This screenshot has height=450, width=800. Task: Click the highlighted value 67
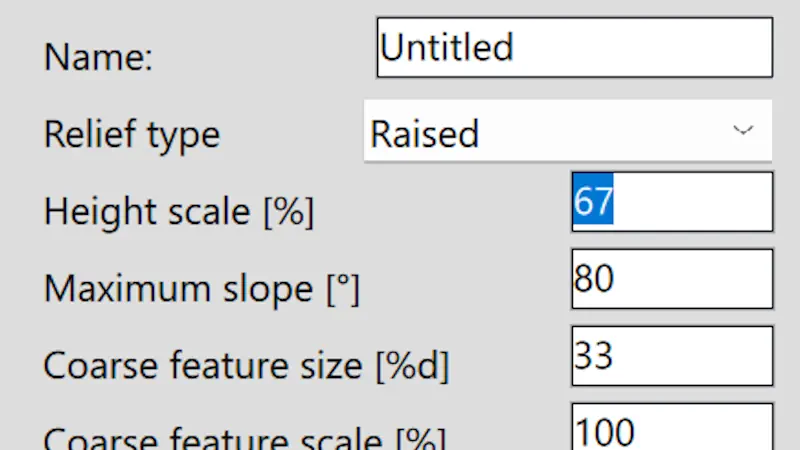pos(593,202)
